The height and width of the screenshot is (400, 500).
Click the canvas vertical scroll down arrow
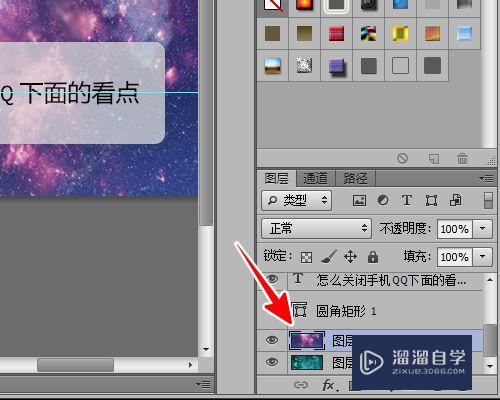point(206,349)
